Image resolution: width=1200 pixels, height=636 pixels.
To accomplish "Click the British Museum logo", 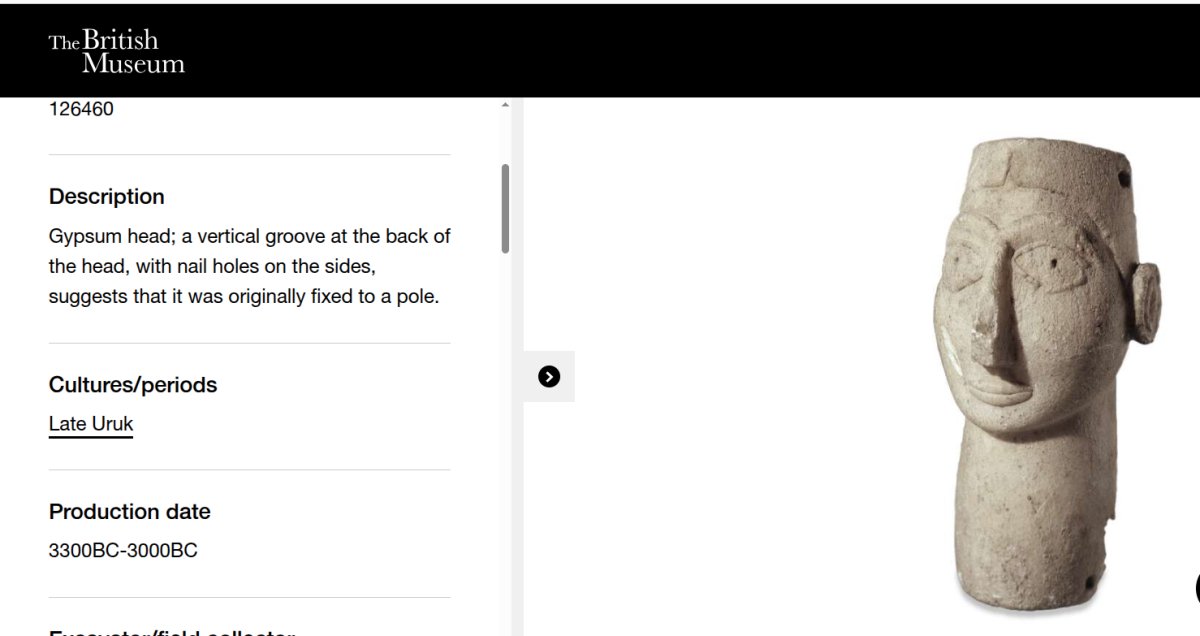I will [x=117, y=52].
